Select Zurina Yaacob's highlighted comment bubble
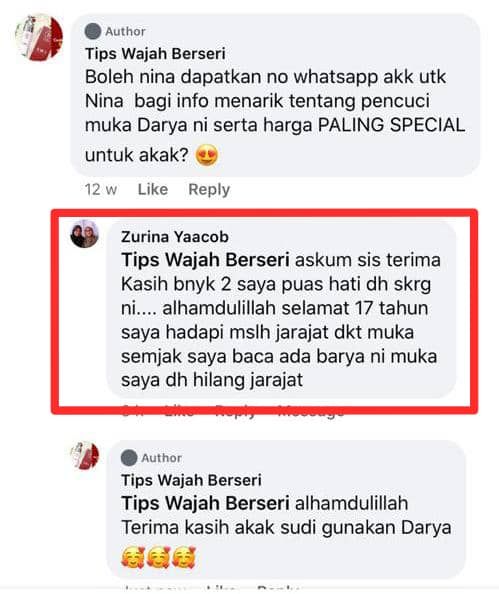This screenshot has width=499, height=594. (282, 310)
